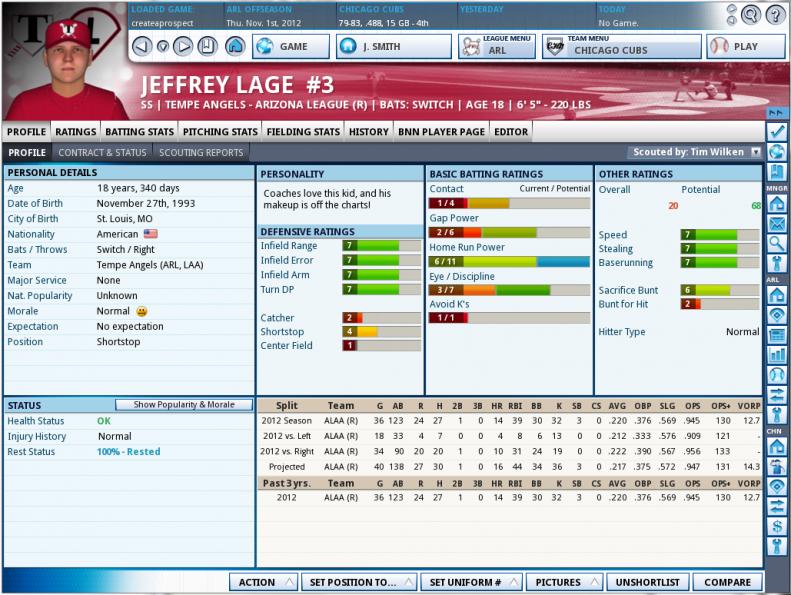The image size is (791, 595).
Task: Click Show Popularity & Morale button
Action: pos(183,405)
